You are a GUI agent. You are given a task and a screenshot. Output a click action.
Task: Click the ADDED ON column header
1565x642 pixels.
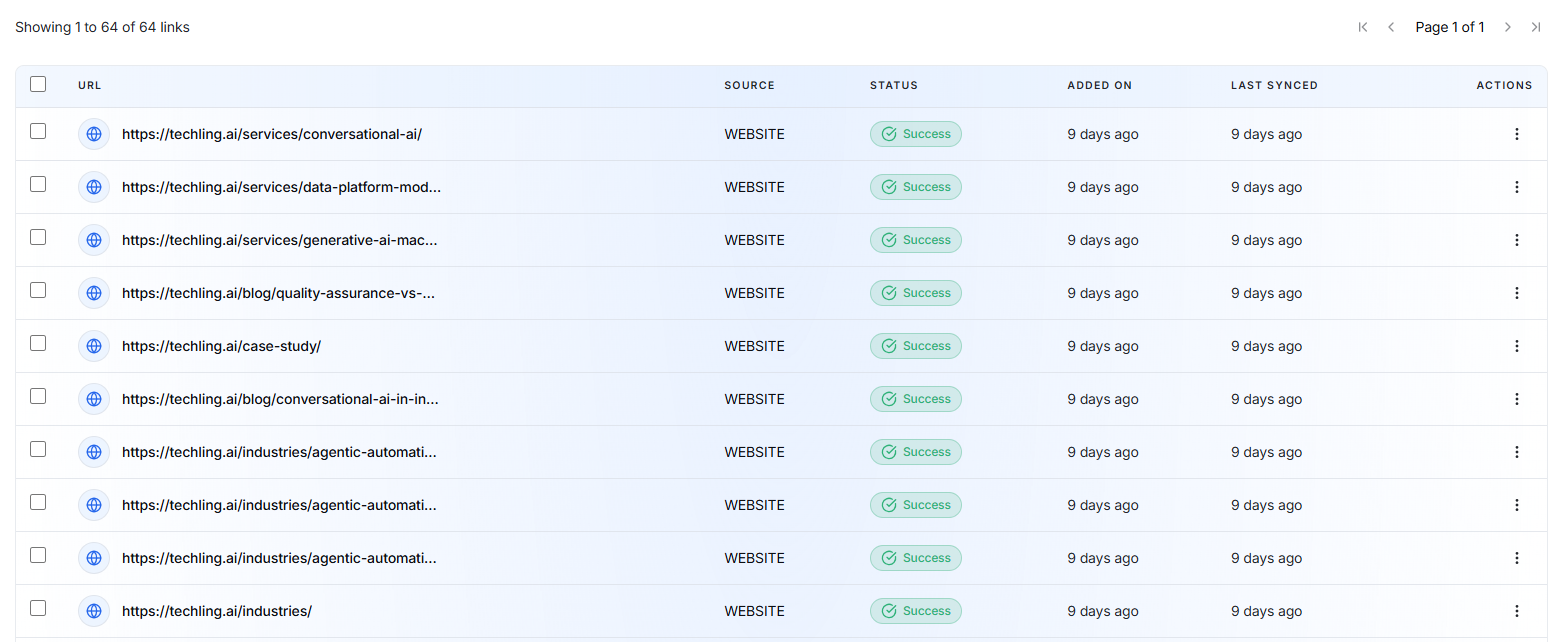coord(1100,86)
